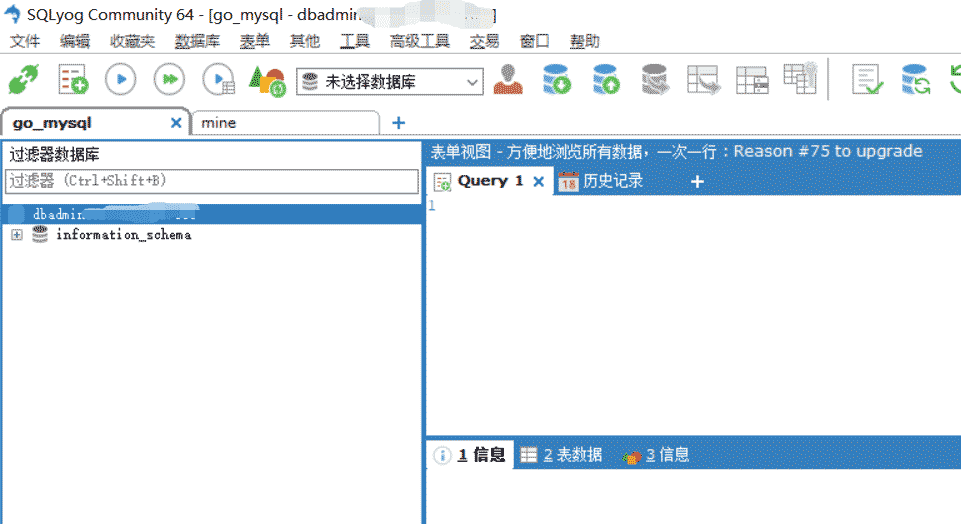Viewport: 961px width, 524px height.
Task: Open the 数据库 menu
Action: click(197, 41)
